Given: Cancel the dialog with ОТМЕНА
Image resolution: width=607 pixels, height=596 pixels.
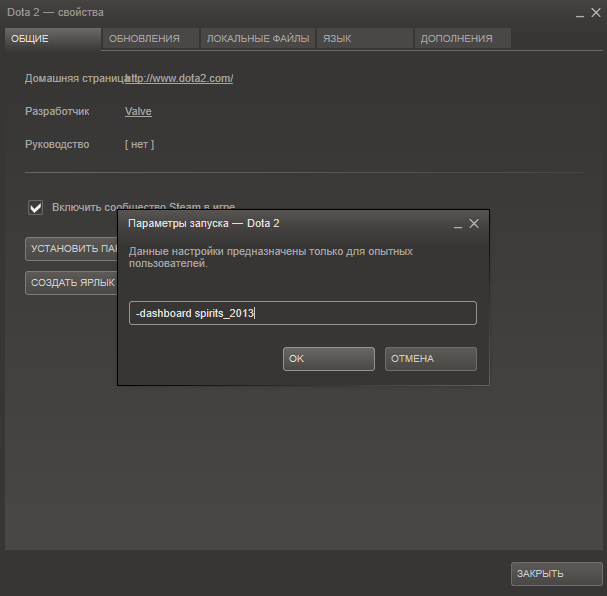Looking at the screenshot, I should coord(430,358).
